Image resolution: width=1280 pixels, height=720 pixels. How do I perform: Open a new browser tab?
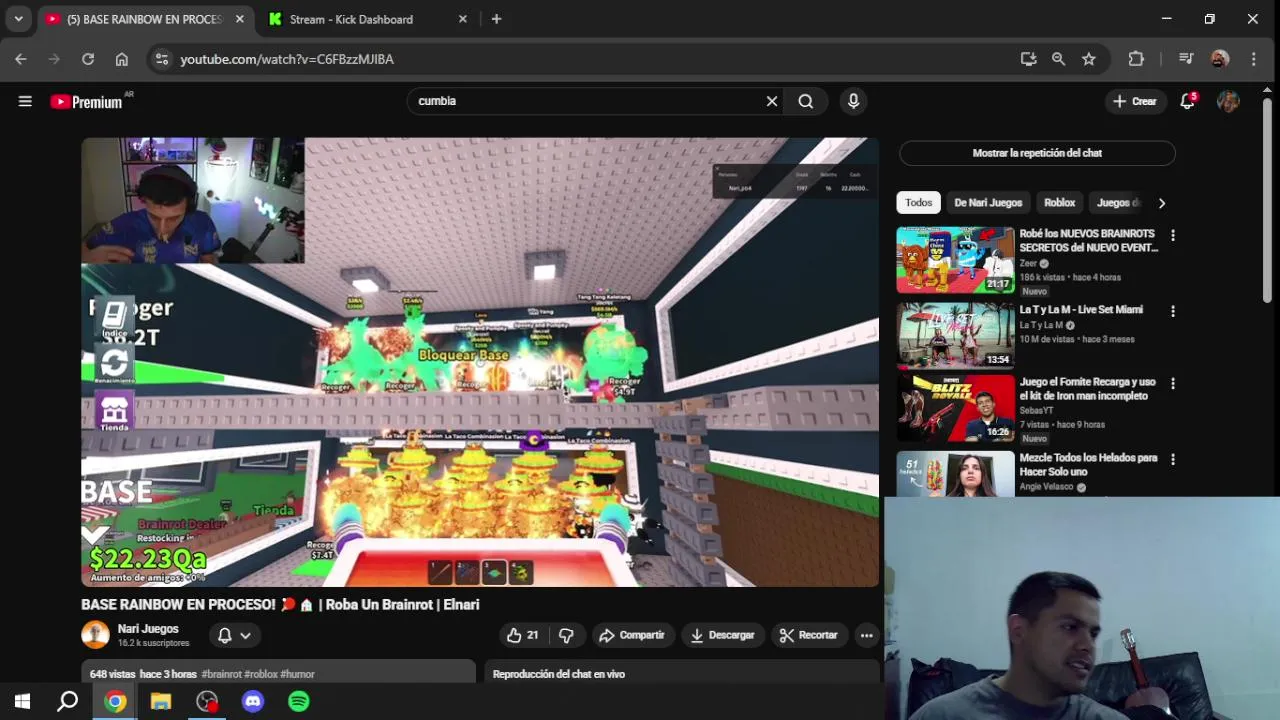[496, 19]
